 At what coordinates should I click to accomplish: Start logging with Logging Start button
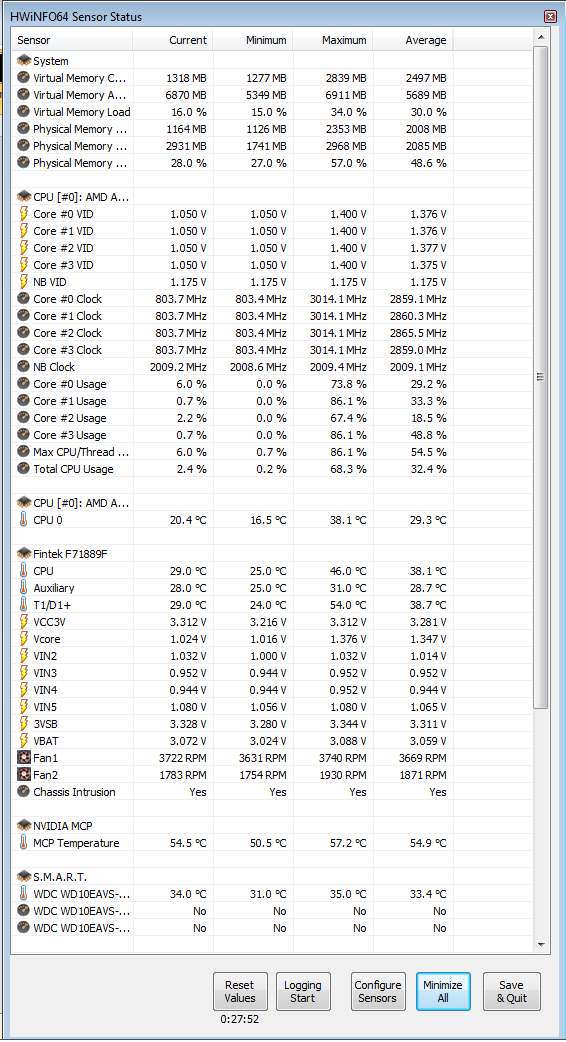tap(303, 991)
